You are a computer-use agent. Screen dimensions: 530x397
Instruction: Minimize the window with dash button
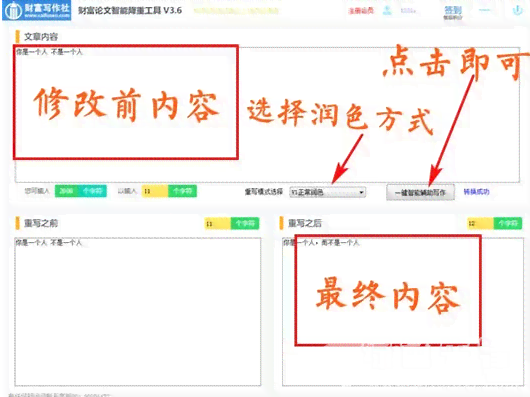pyautogui.click(x=484, y=10)
